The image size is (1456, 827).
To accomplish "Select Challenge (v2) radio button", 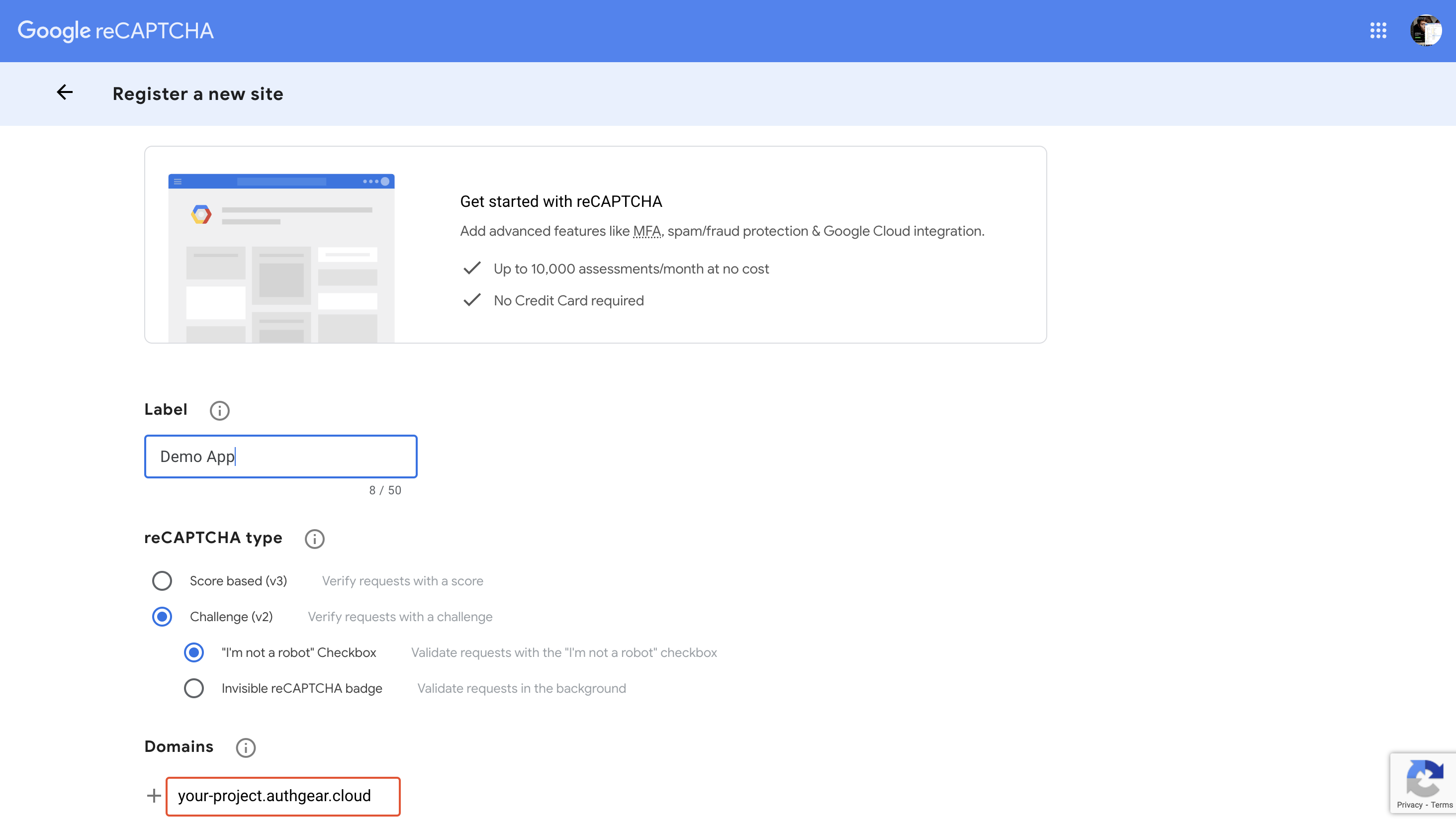I will coord(162,616).
